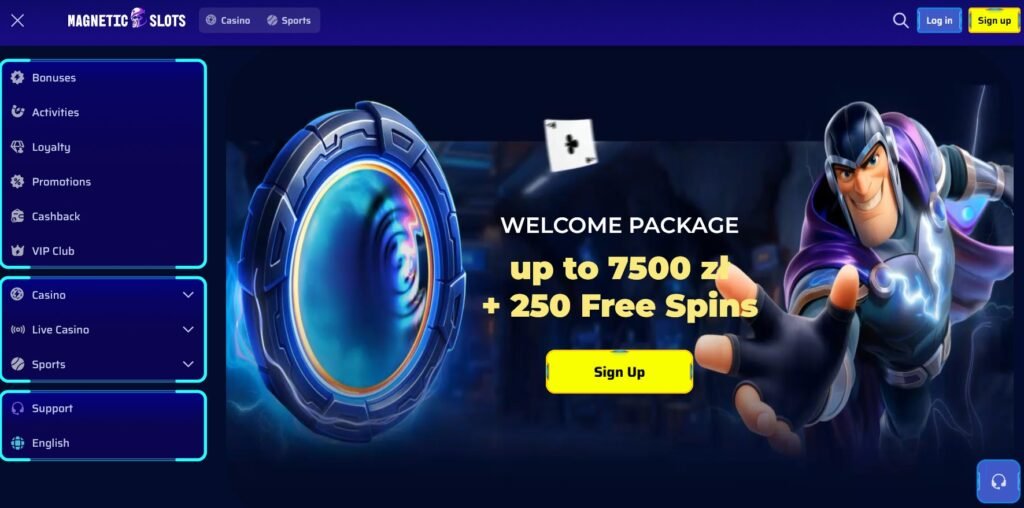Screen dimensions: 1024x508
Task: Switch to the Casino tab in the header
Action: pos(228,20)
